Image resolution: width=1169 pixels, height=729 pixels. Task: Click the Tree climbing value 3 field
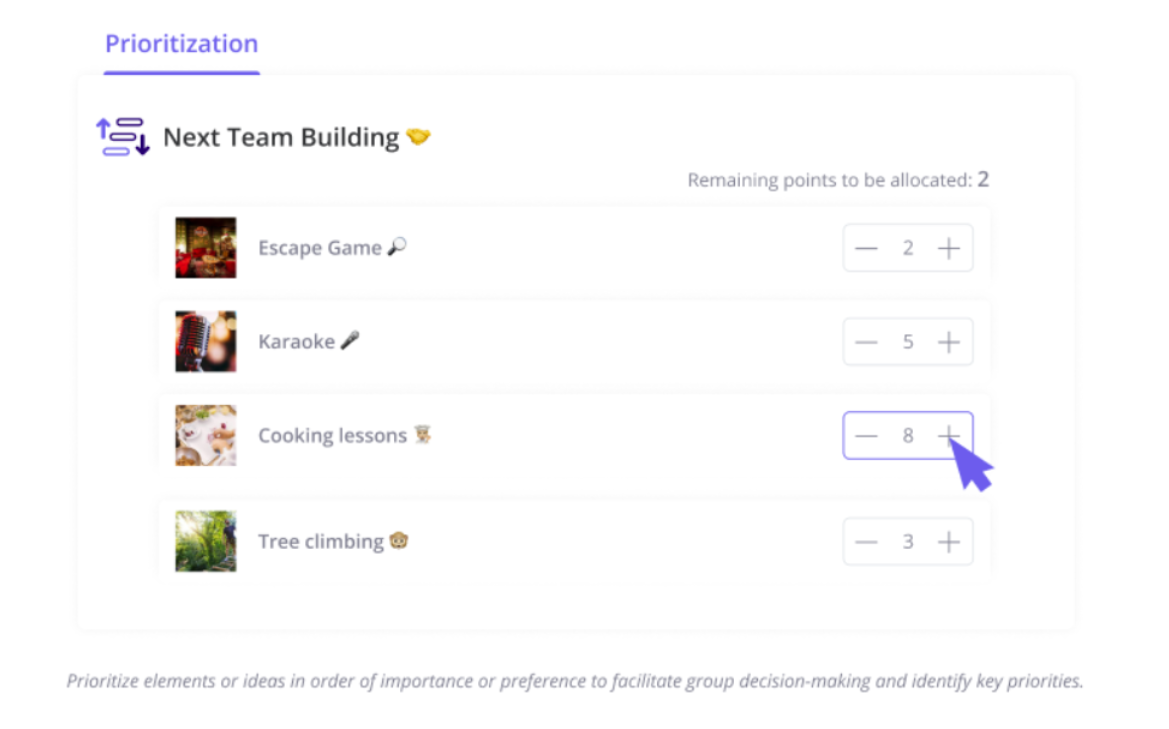[x=907, y=542]
